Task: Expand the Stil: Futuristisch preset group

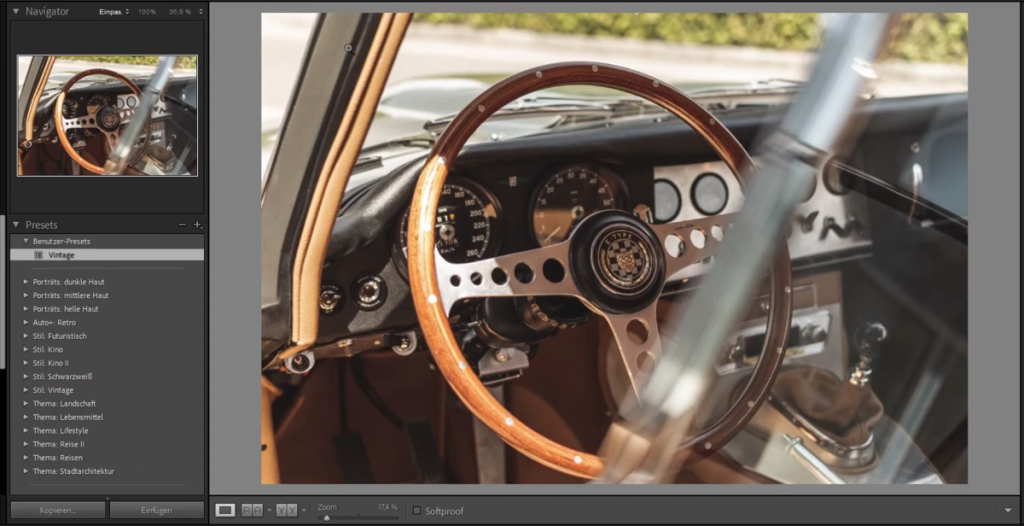Action: pyautogui.click(x=26, y=336)
